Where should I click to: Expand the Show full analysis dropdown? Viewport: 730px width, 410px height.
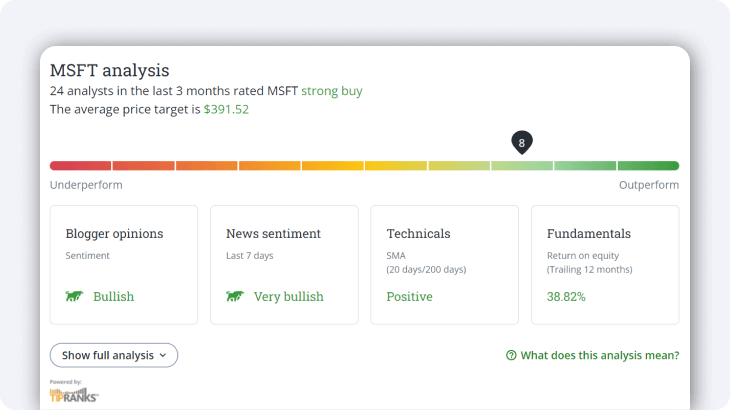[113, 355]
